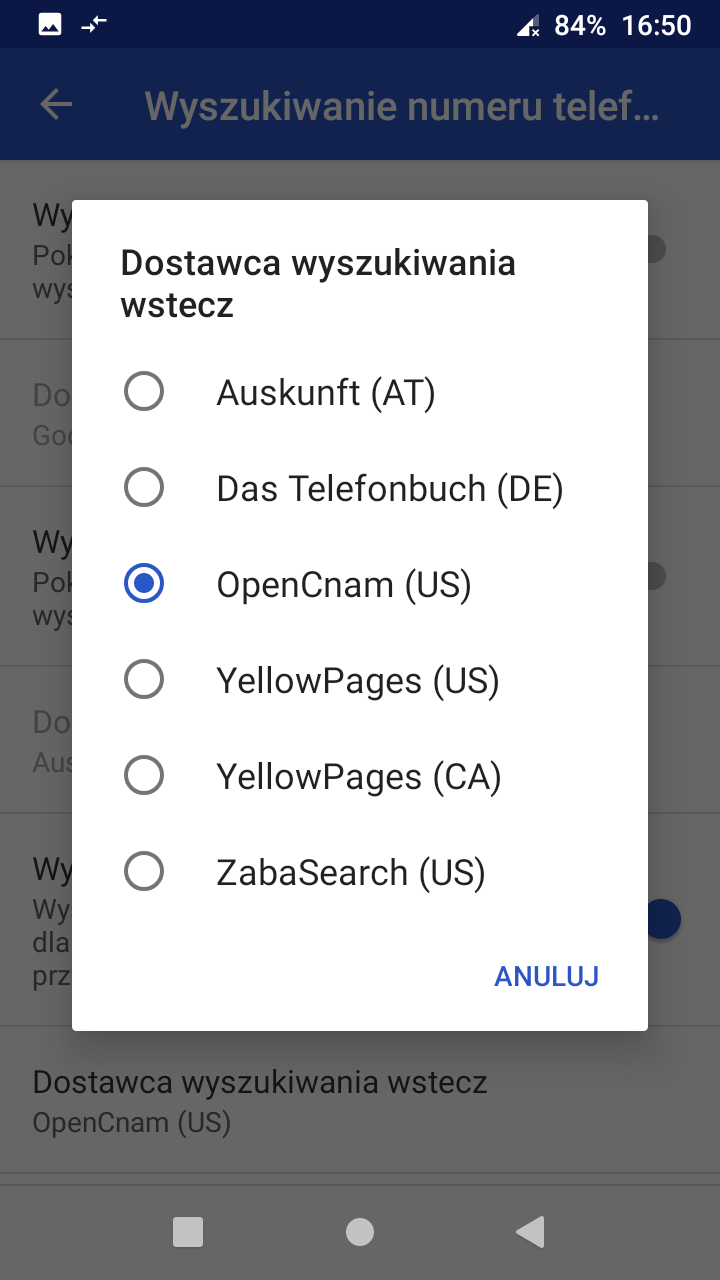Select the ZabaSearch (US) radio button
This screenshot has width=720, height=1280.
click(x=144, y=872)
